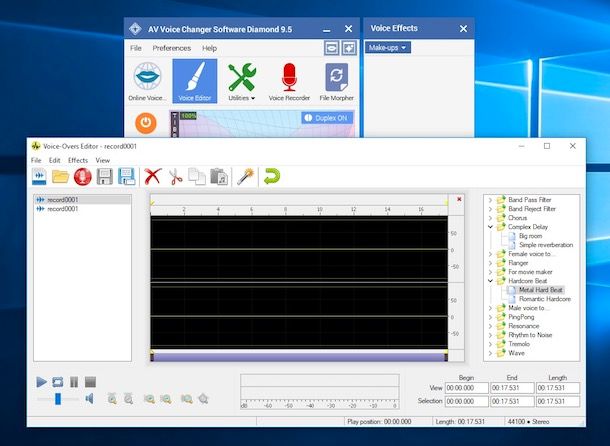Viewport: 610px width, 446px height.
Task: Click the Save As blue floppy icon
Action: coord(127,177)
